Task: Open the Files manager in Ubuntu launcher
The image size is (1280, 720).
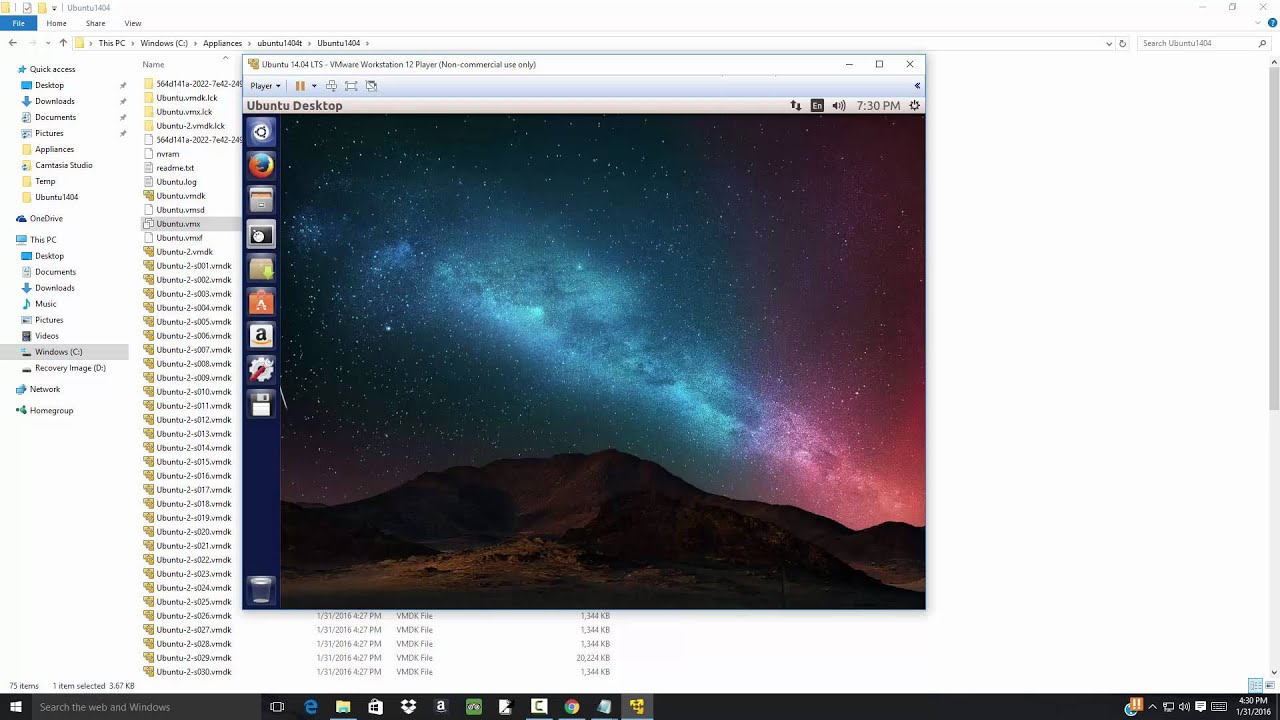Action: click(261, 200)
